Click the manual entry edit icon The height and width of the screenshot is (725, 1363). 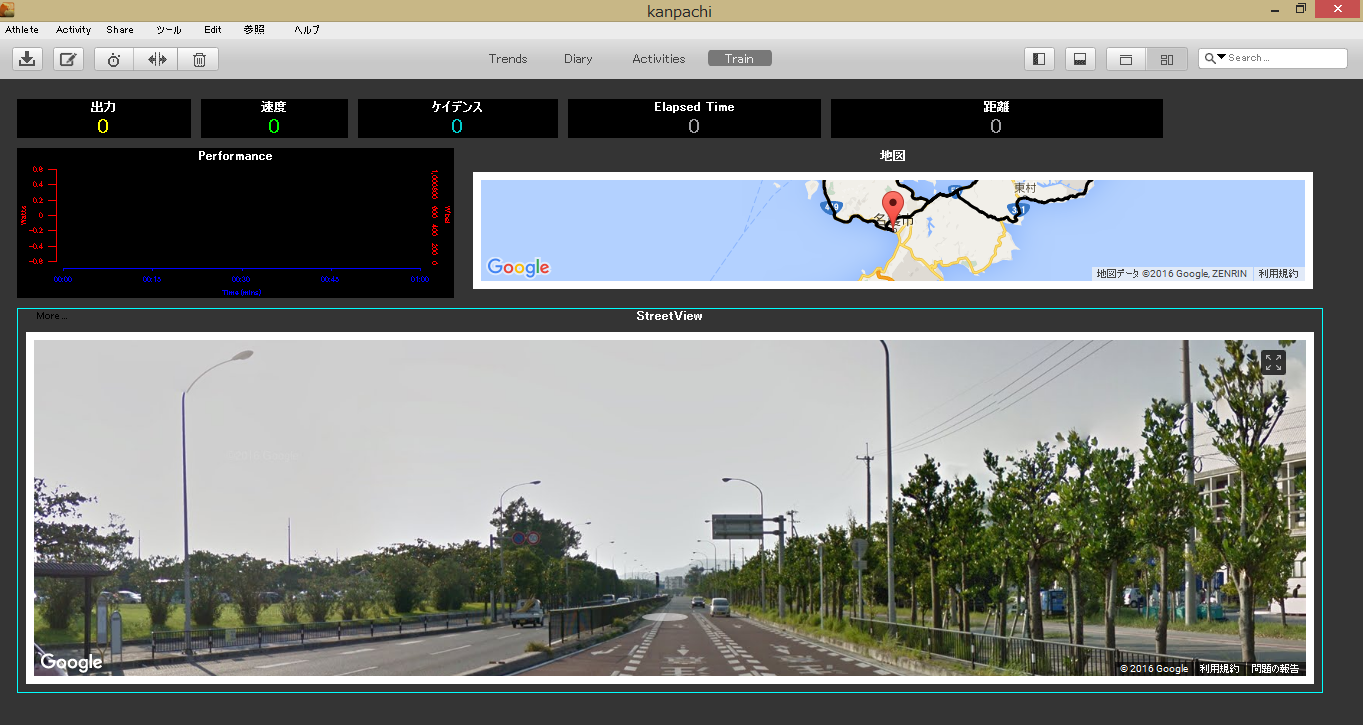[x=68, y=59]
